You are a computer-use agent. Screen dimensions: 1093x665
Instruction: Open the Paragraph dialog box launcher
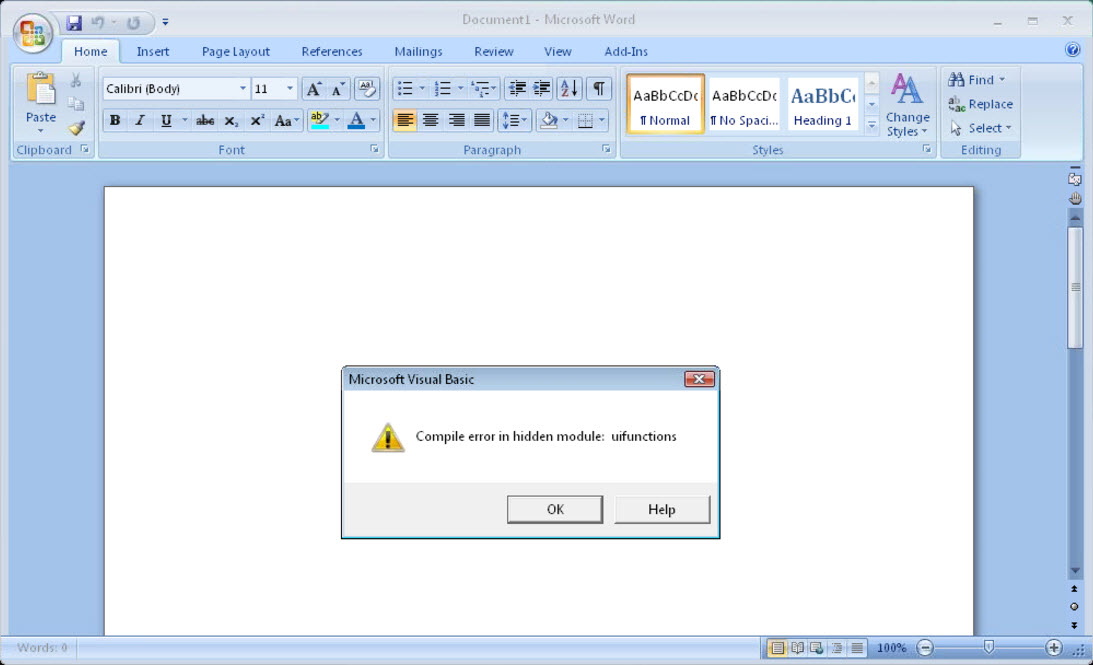point(606,149)
